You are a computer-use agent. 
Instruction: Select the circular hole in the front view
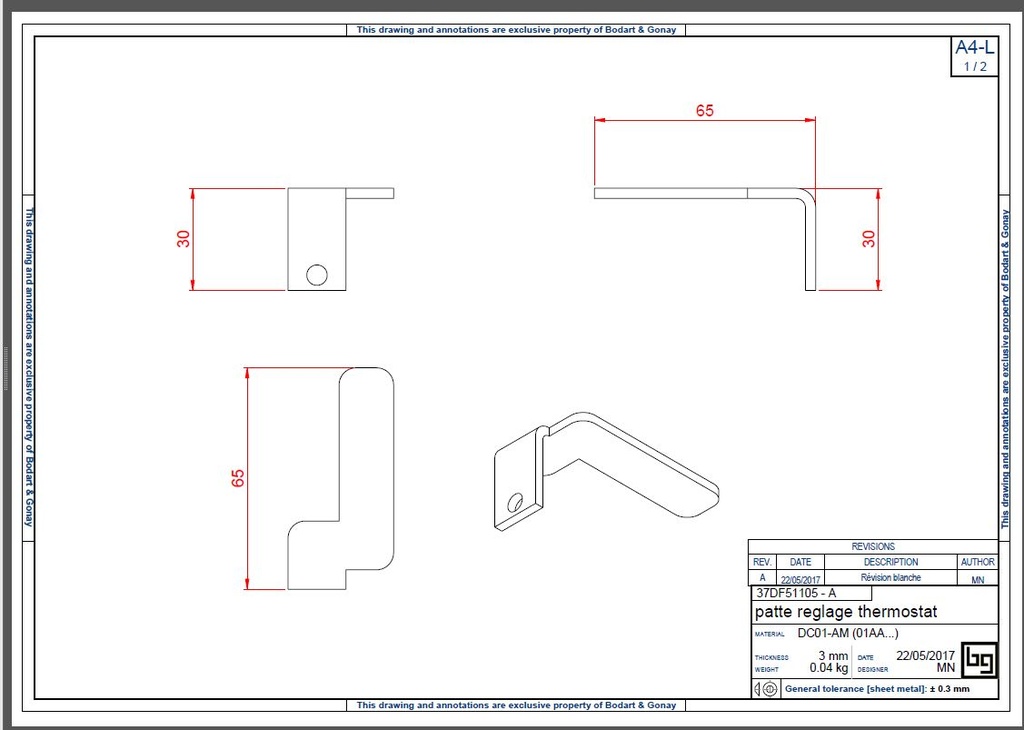pyautogui.click(x=317, y=274)
